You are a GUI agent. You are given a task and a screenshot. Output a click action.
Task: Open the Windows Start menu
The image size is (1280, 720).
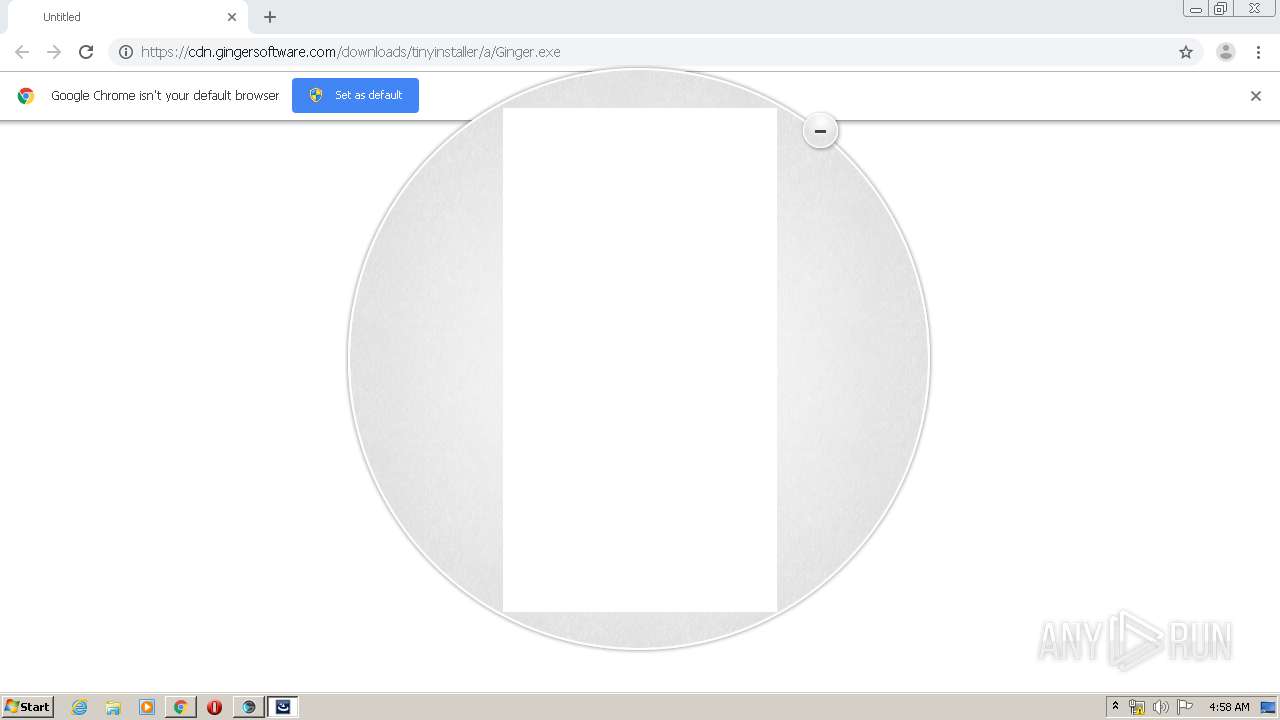[x=28, y=706]
